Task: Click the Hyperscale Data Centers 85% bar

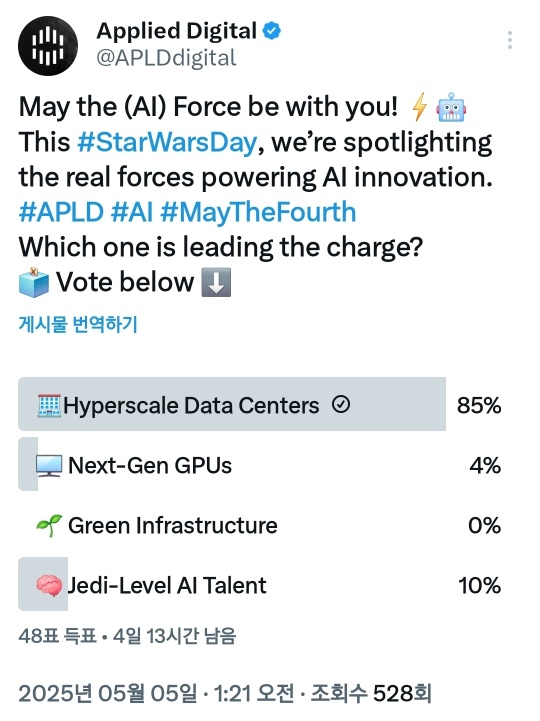Action: pos(232,404)
